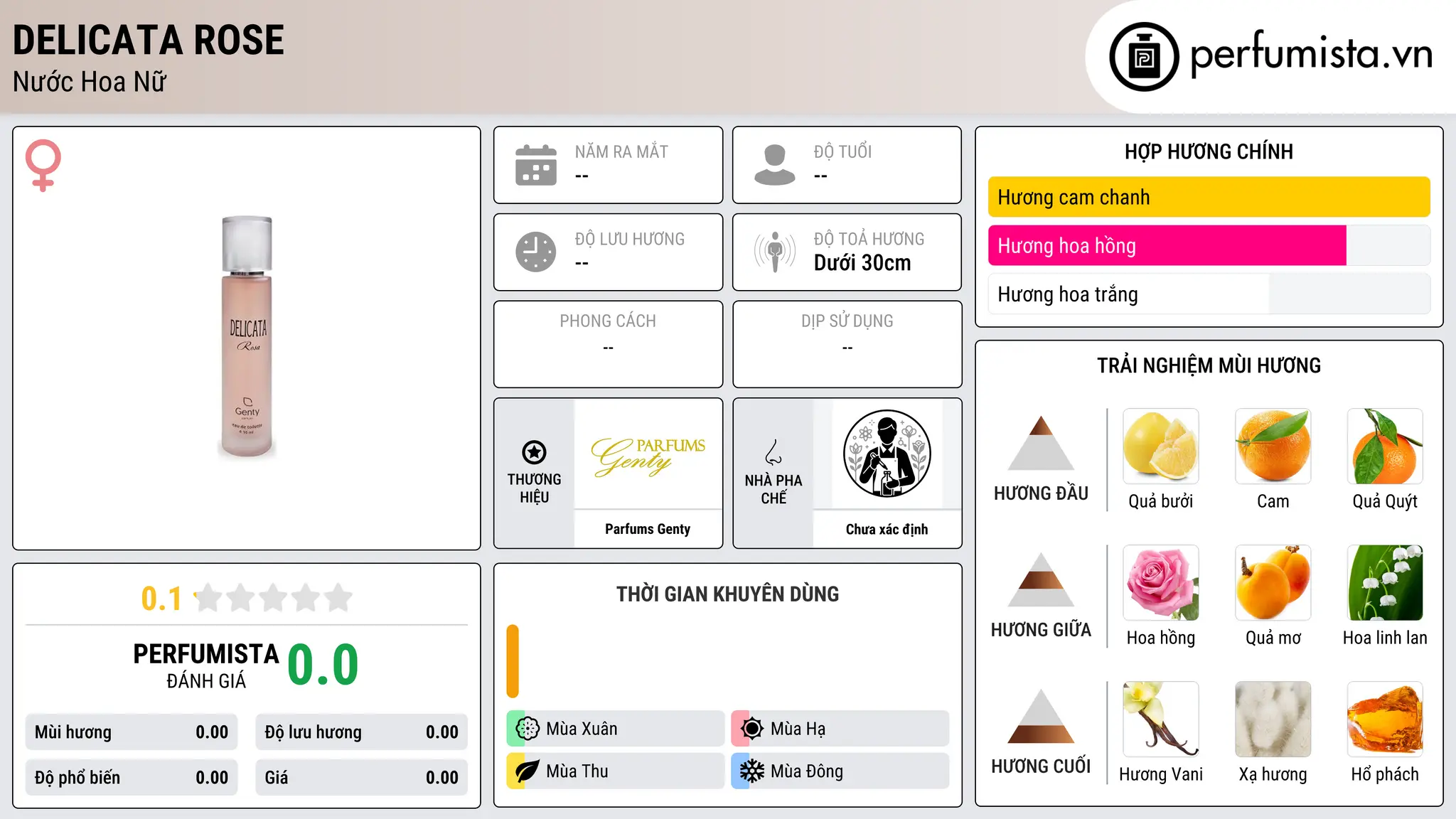Click the snowflake icon for Mùa Đông
This screenshot has width=1456, height=819.
point(752,771)
